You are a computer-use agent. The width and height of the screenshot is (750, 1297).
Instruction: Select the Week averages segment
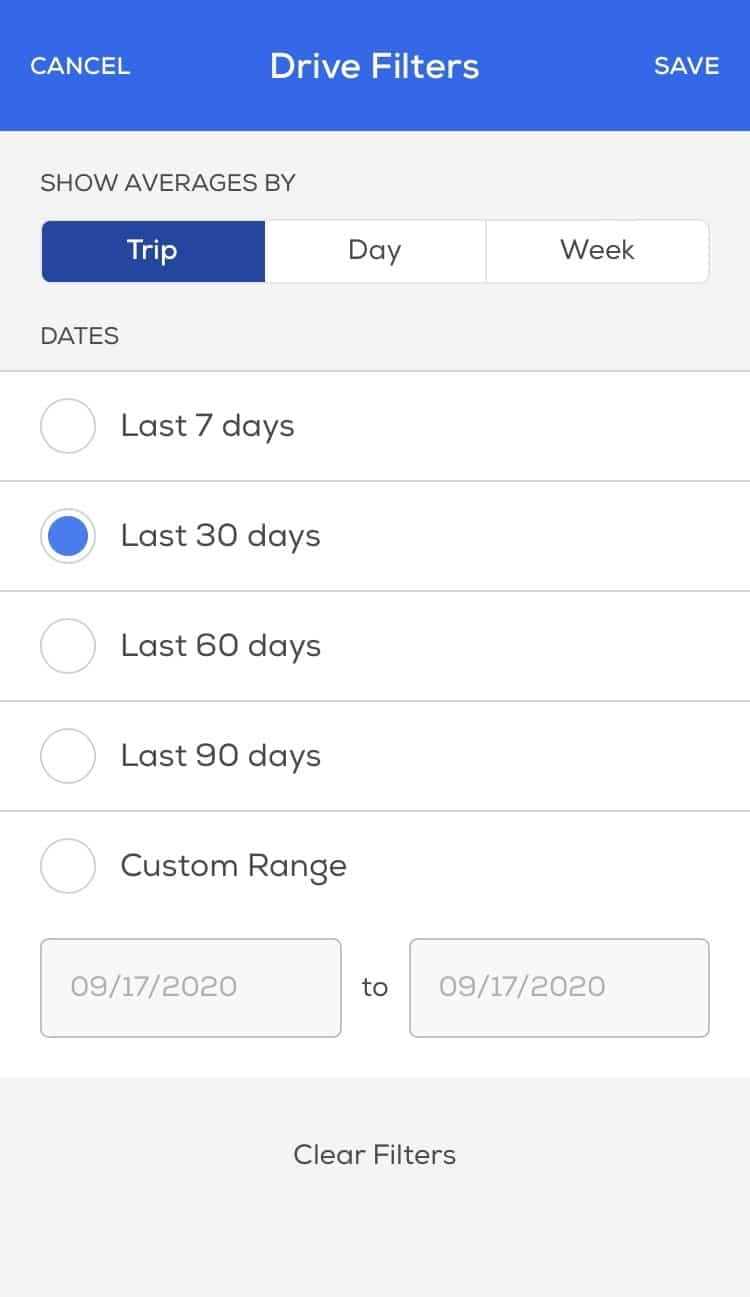[x=597, y=250]
